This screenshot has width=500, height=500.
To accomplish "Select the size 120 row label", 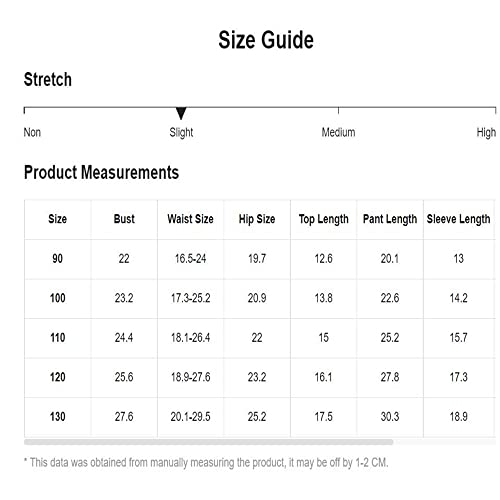I will coord(57,377).
